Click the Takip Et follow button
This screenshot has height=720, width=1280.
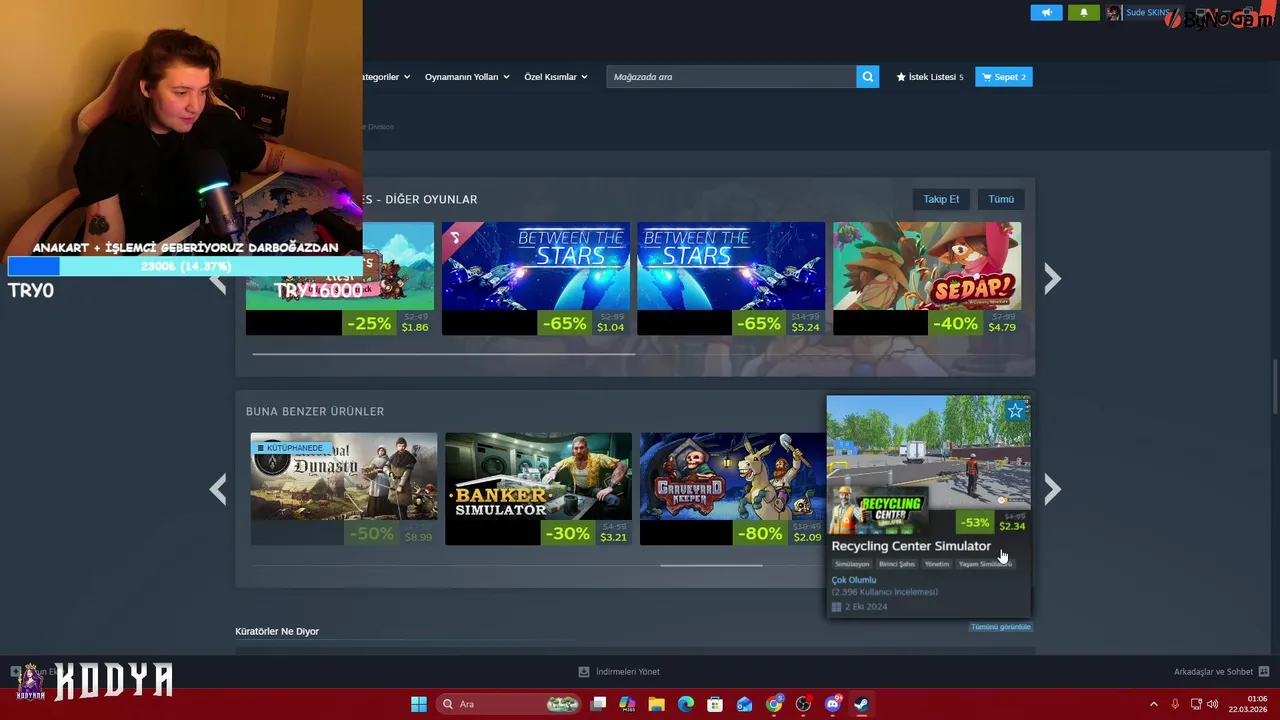941,199
